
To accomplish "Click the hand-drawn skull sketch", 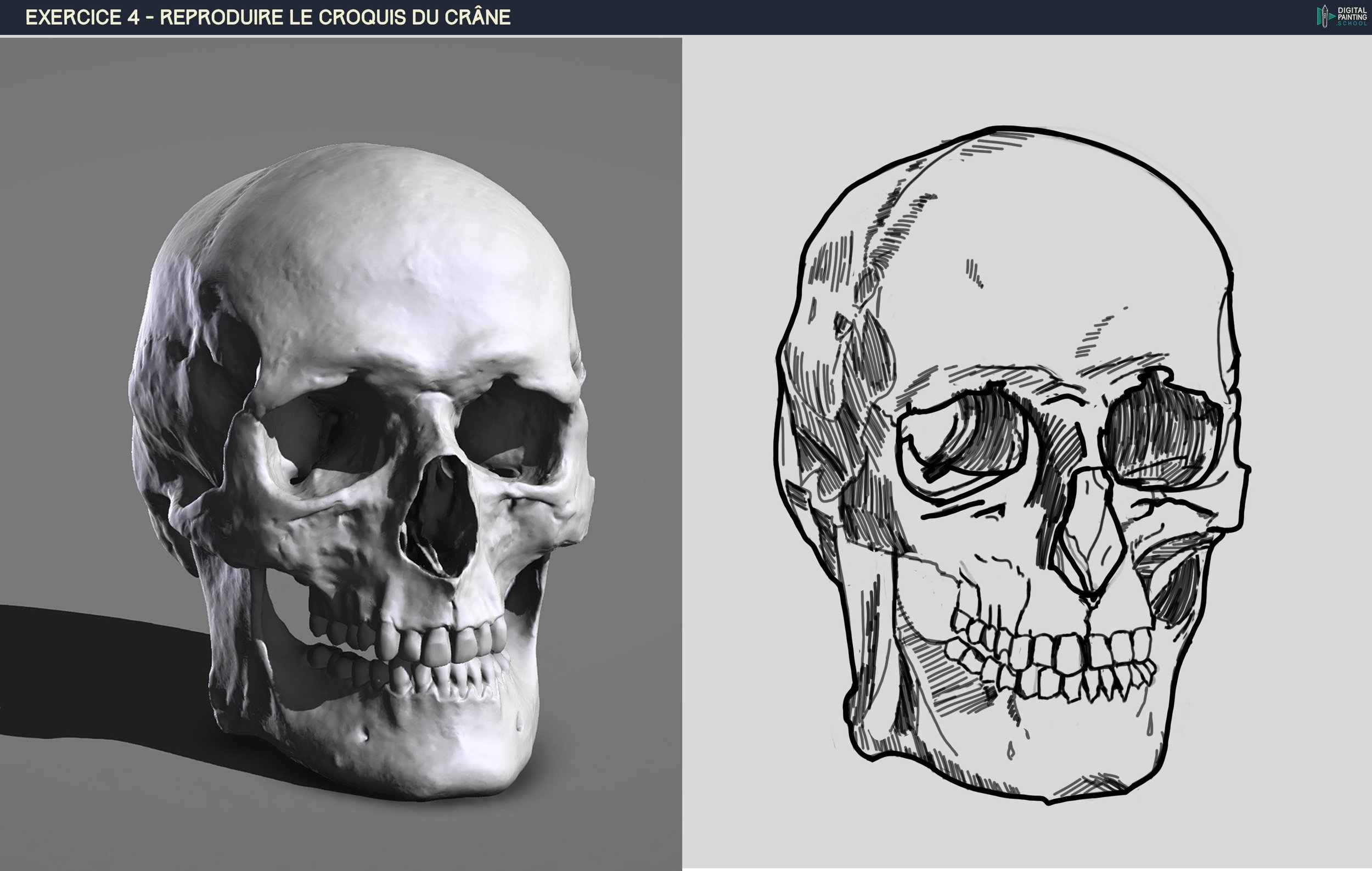I will [1014, 467].
